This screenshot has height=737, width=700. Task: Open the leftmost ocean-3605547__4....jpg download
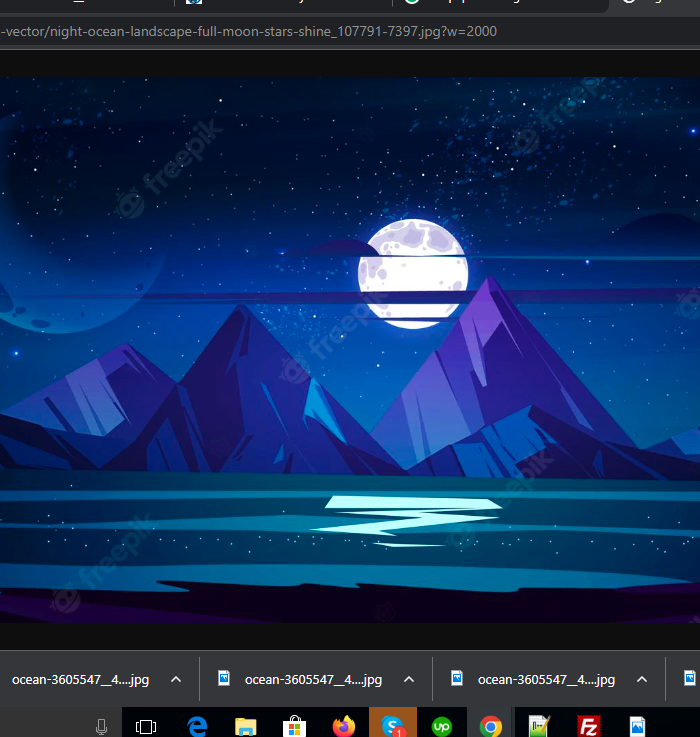click(80, 680)
